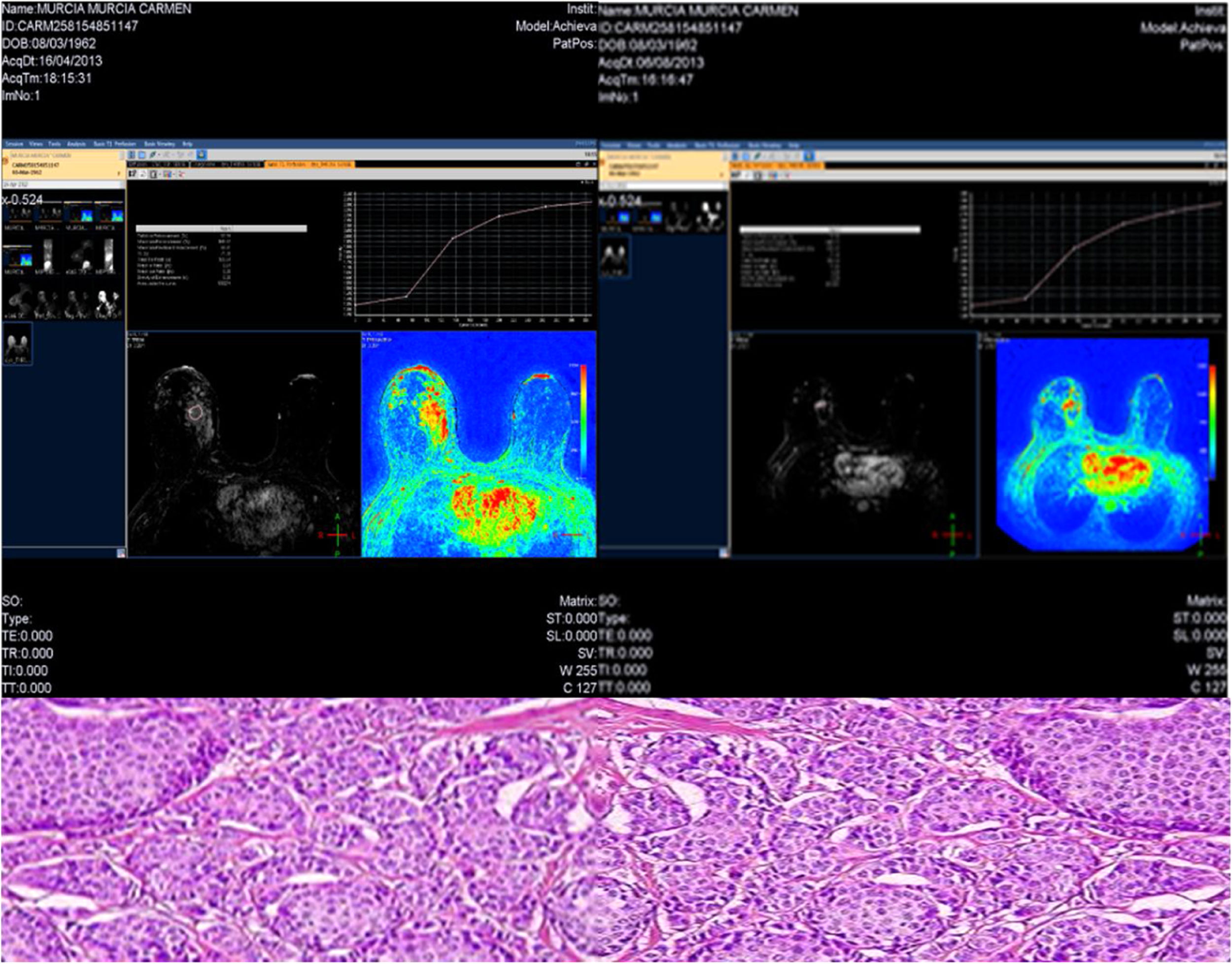The height and width of the screenshot is (964, 1232).
Task: Switch to orange Basic T1 Perfusion tab
Action: click(308, 165)
